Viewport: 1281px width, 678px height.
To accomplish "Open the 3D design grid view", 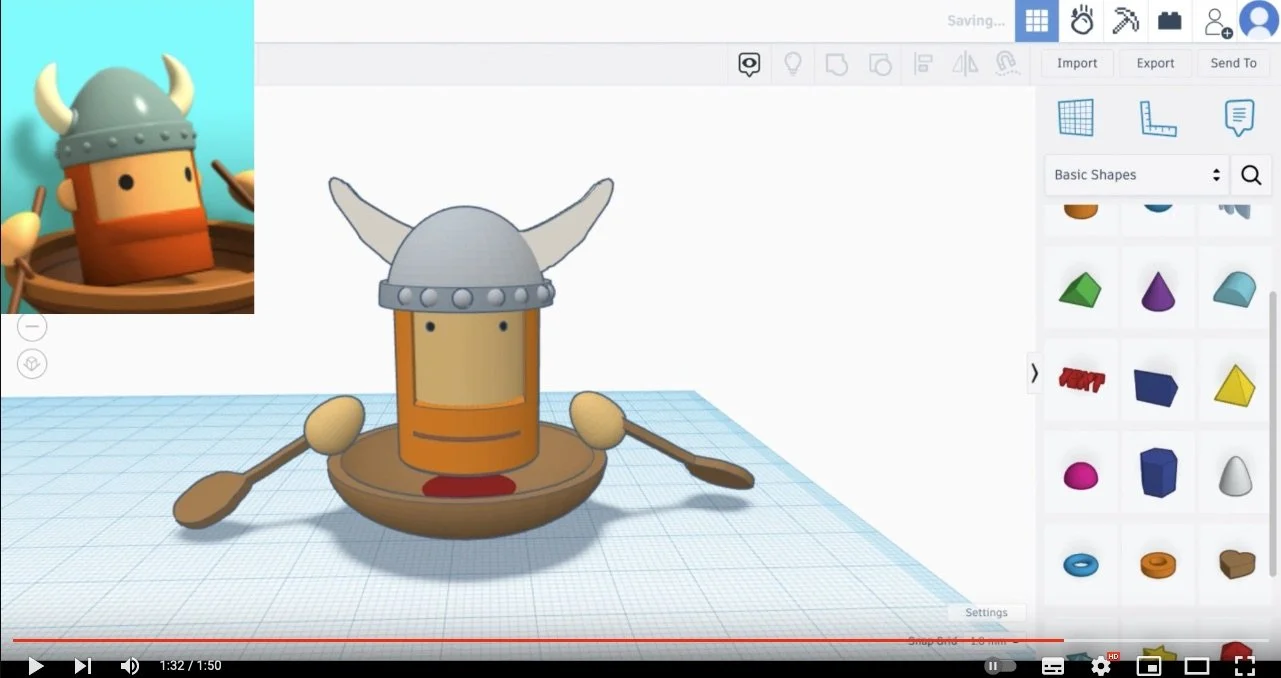I will click(1036, 21).
